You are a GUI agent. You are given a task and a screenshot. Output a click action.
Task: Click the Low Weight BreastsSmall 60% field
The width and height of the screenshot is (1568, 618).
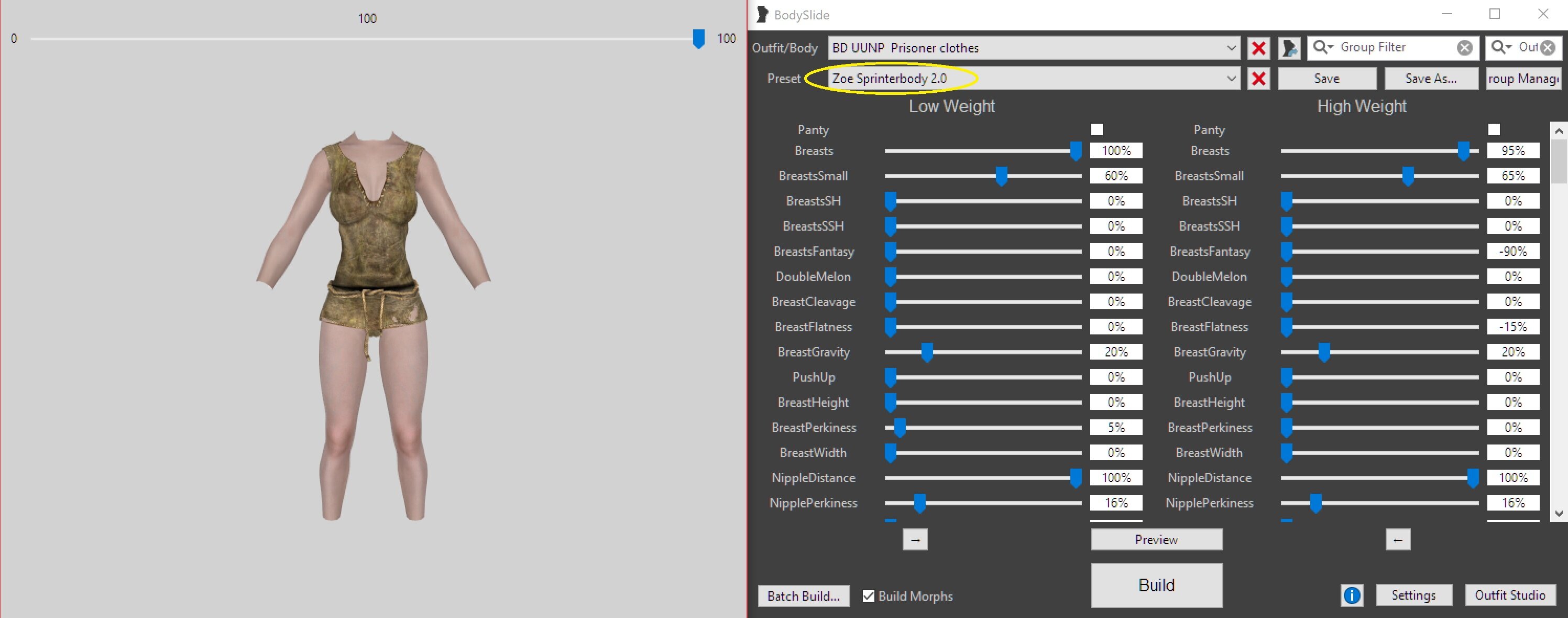1116,176
